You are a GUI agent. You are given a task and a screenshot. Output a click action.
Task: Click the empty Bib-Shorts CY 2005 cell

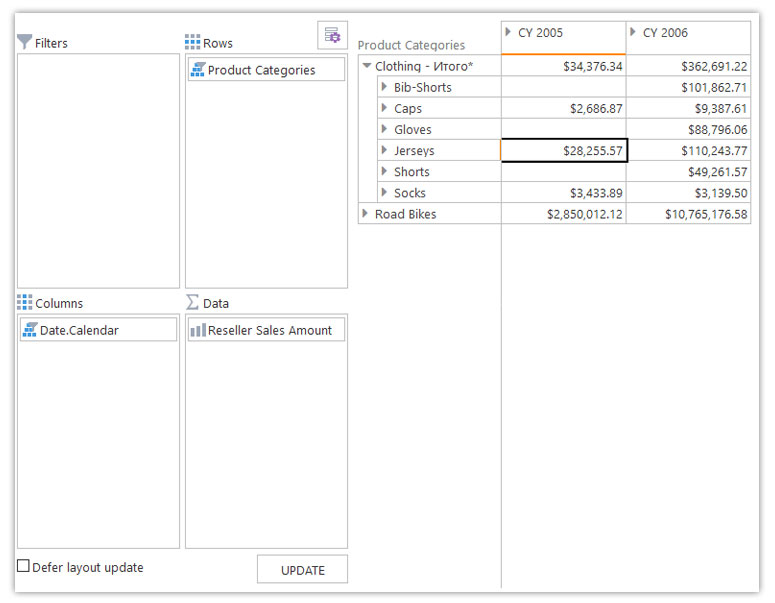click(563, 87)
